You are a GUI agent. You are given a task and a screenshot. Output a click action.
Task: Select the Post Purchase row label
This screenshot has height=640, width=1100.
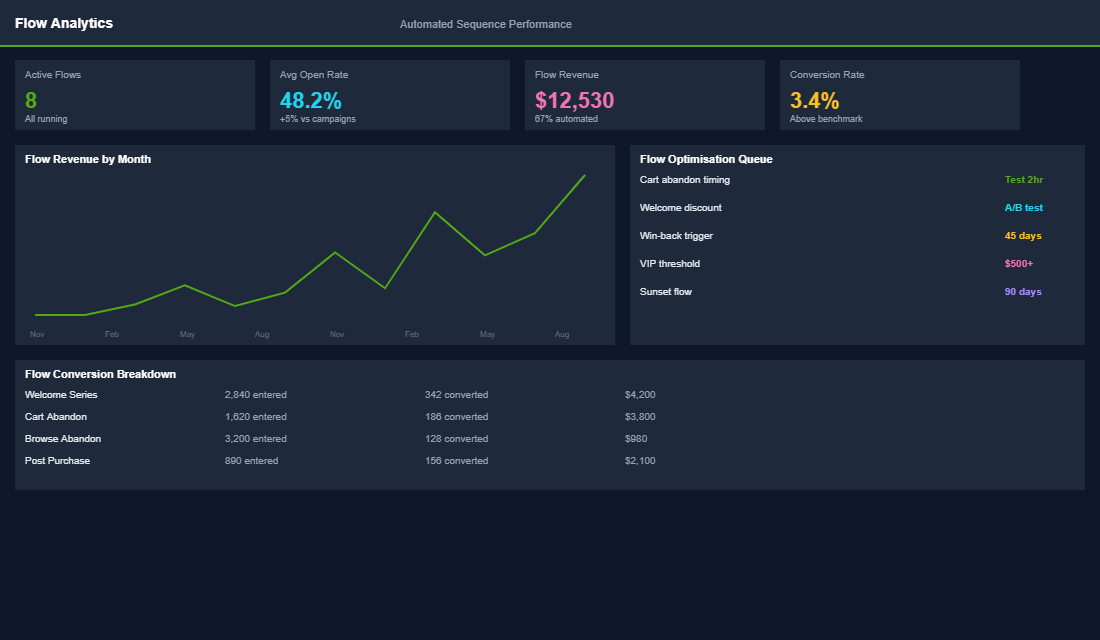pyautogui.click(x=57, y=461)
